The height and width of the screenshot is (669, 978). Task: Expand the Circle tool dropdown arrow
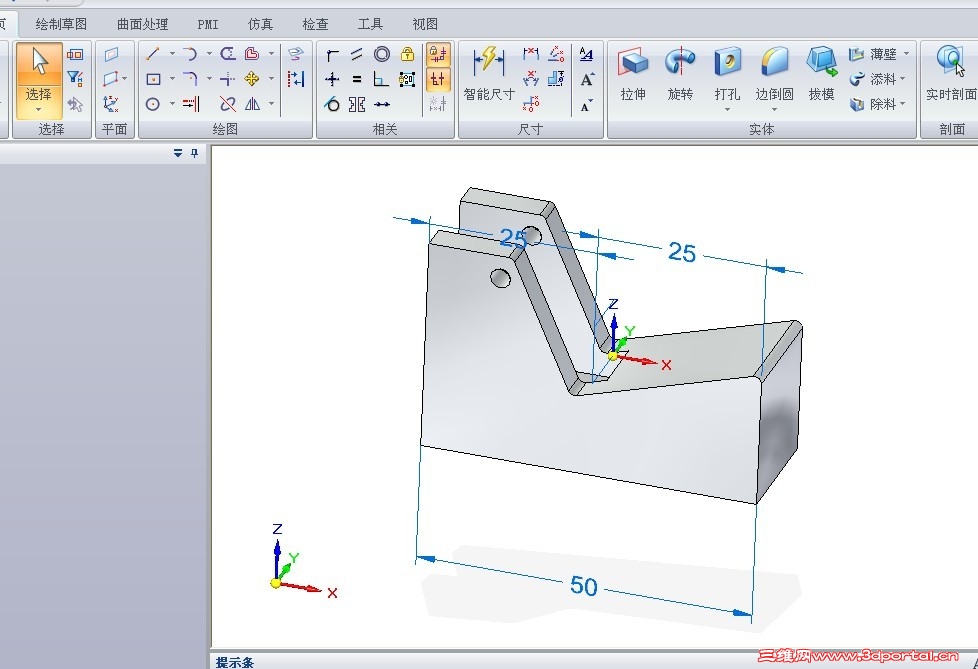coord(172,104)
